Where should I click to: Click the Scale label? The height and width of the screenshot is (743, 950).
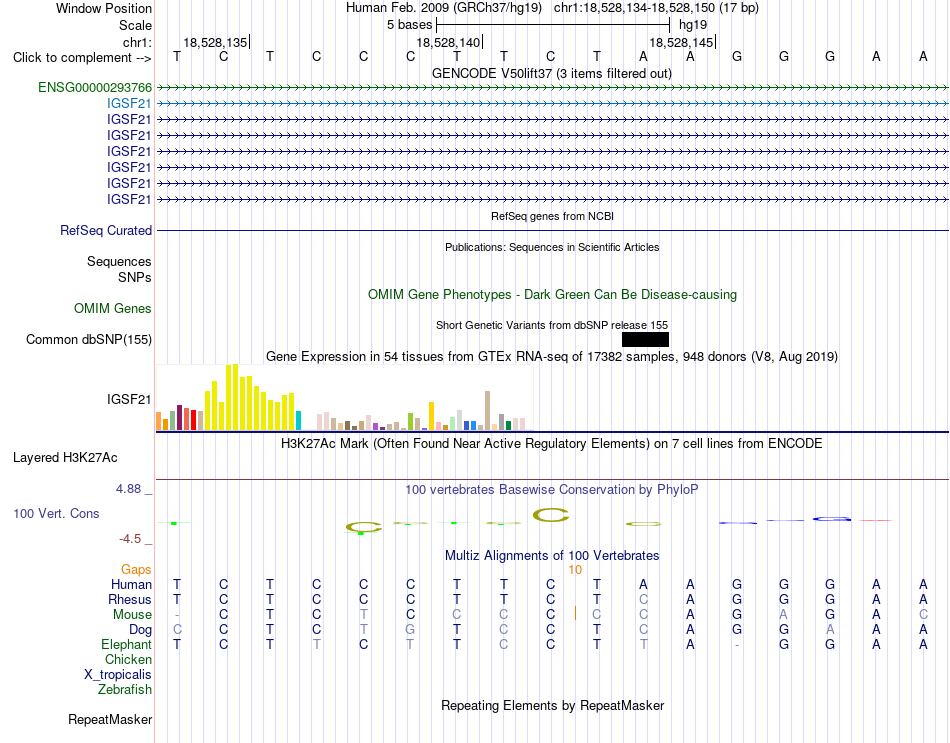[x=135, y=25]
